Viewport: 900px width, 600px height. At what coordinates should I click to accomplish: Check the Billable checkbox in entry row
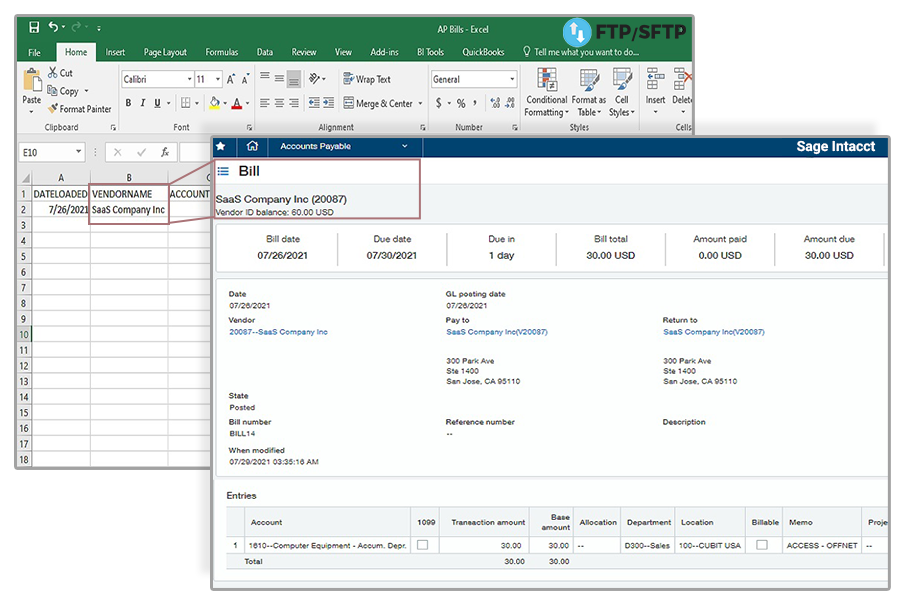(x=762, y=545)
